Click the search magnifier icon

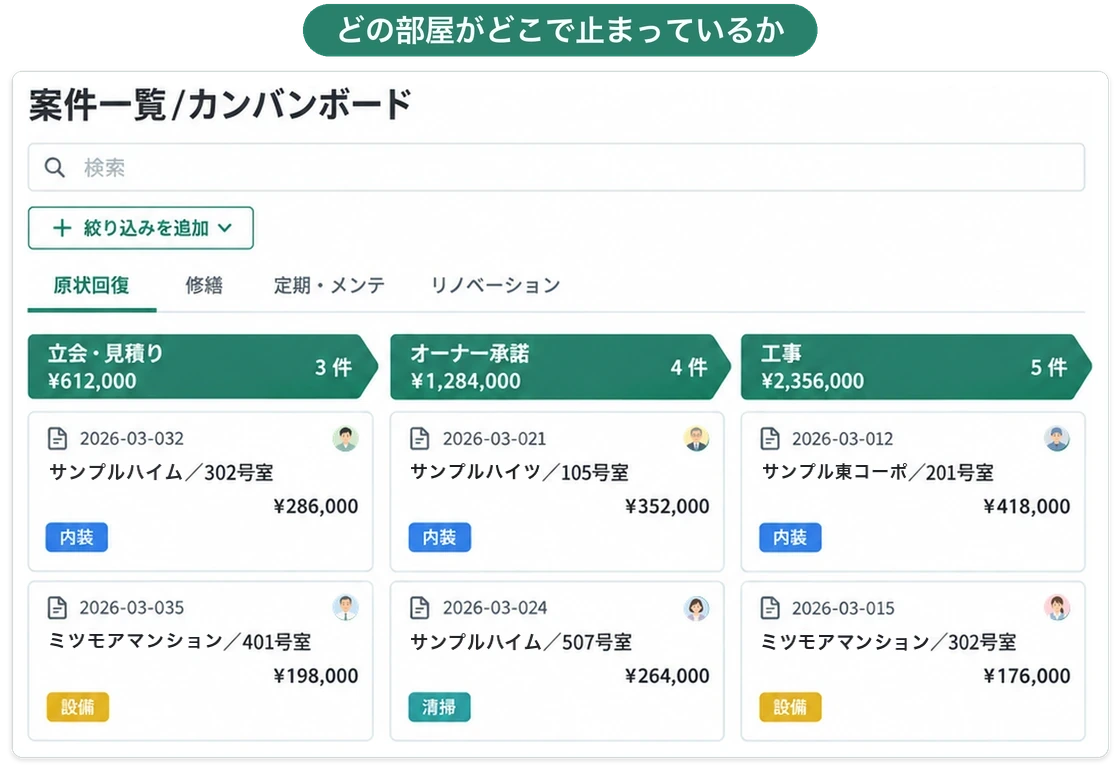(54, 168)
